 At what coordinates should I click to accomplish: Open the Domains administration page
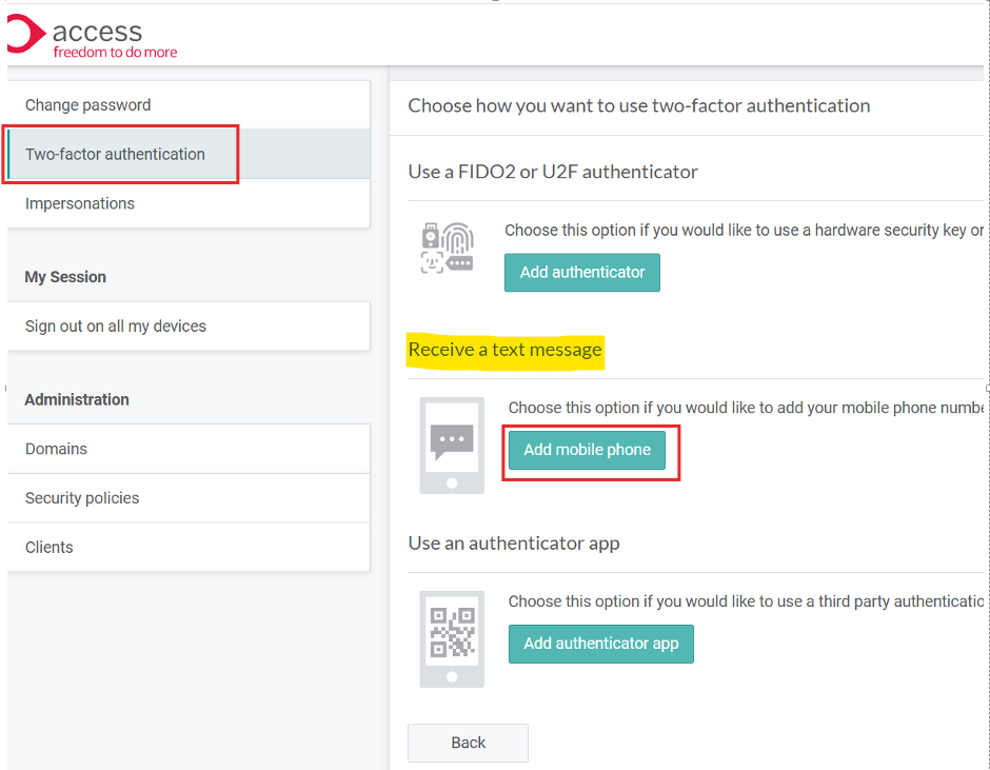click(56, 449)
